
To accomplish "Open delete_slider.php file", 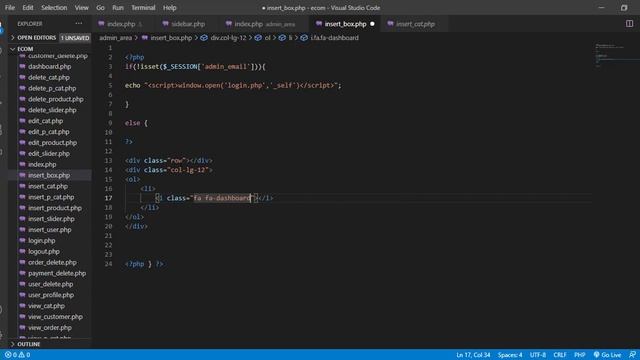I will tap(52, 110).
